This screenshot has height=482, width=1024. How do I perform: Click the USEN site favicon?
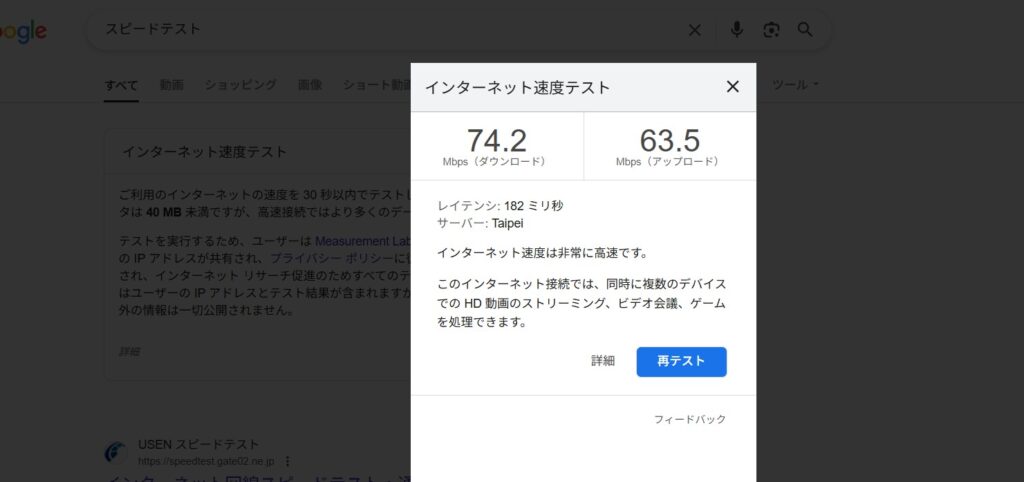pos(116,451)
